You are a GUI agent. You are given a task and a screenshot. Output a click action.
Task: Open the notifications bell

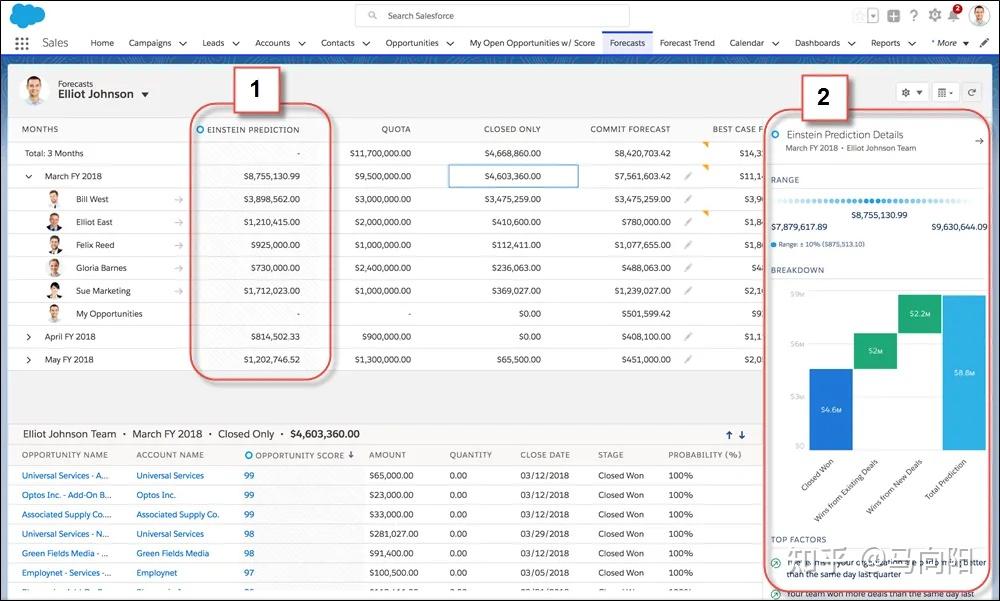[x=954, y=15]
